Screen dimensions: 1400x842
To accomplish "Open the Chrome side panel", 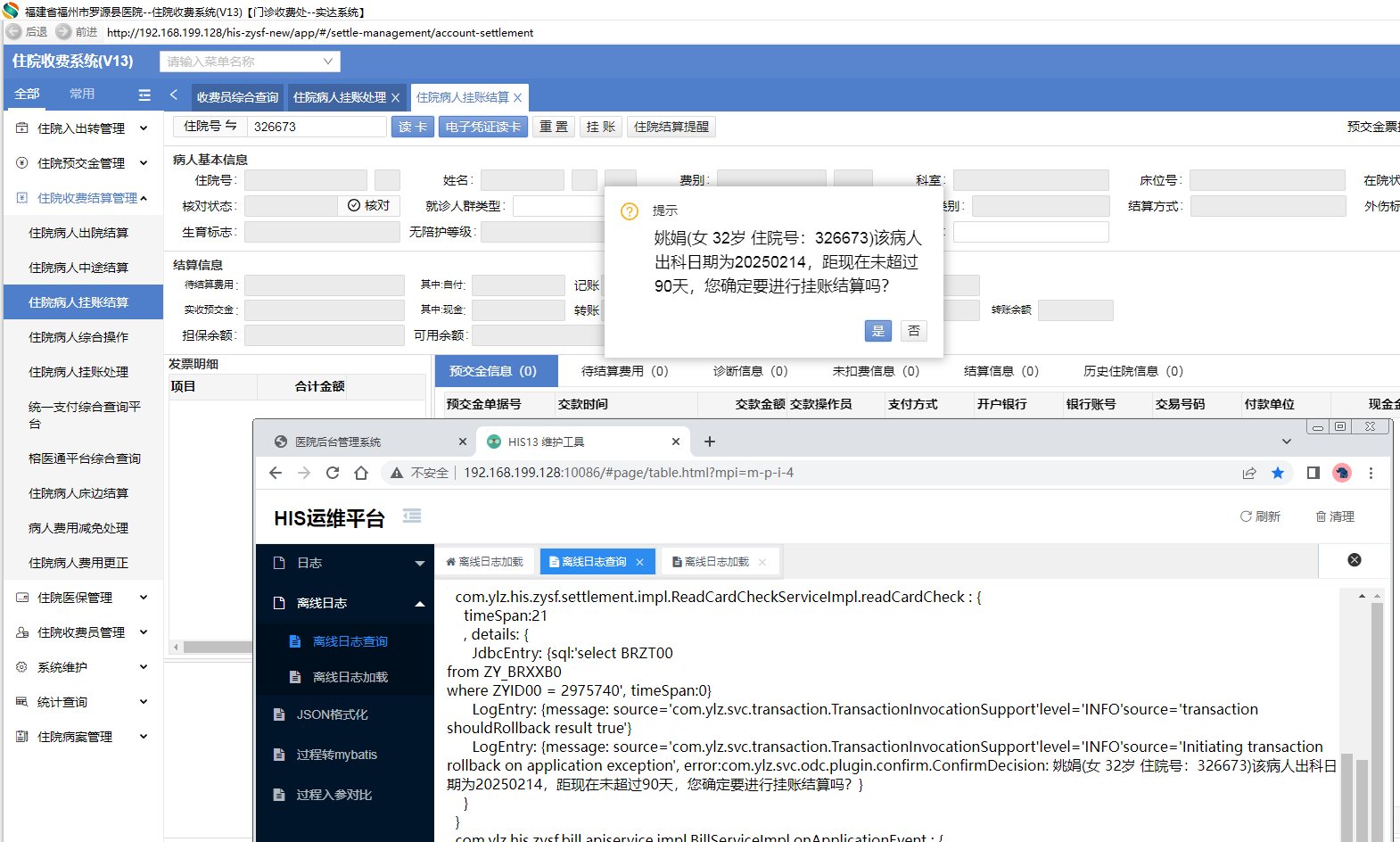I will (x=1314, y=473).
